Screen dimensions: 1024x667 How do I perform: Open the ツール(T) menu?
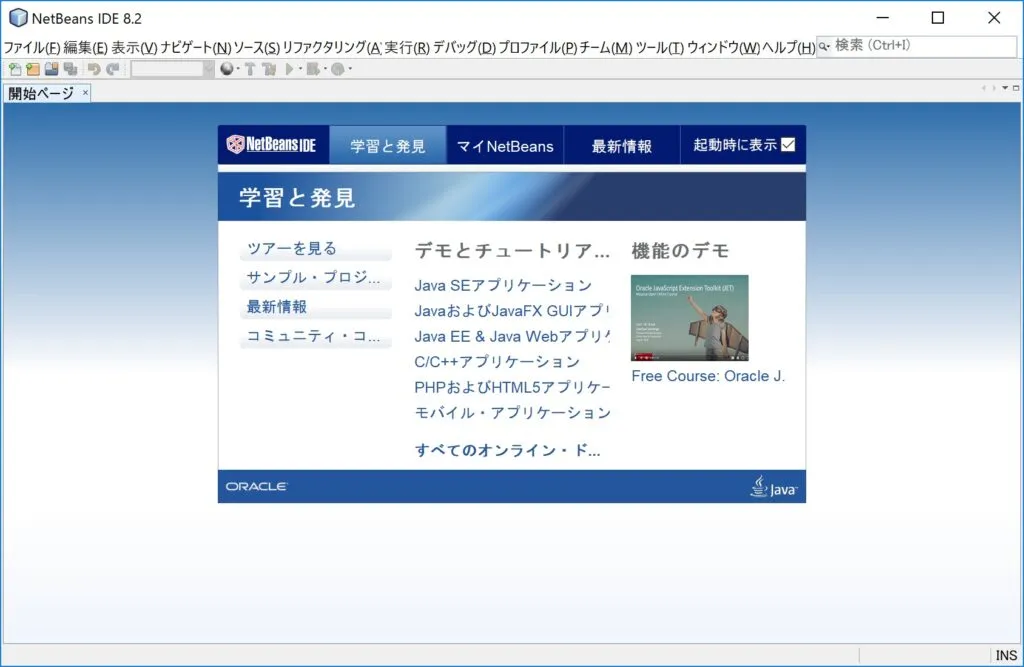(660, 48)
